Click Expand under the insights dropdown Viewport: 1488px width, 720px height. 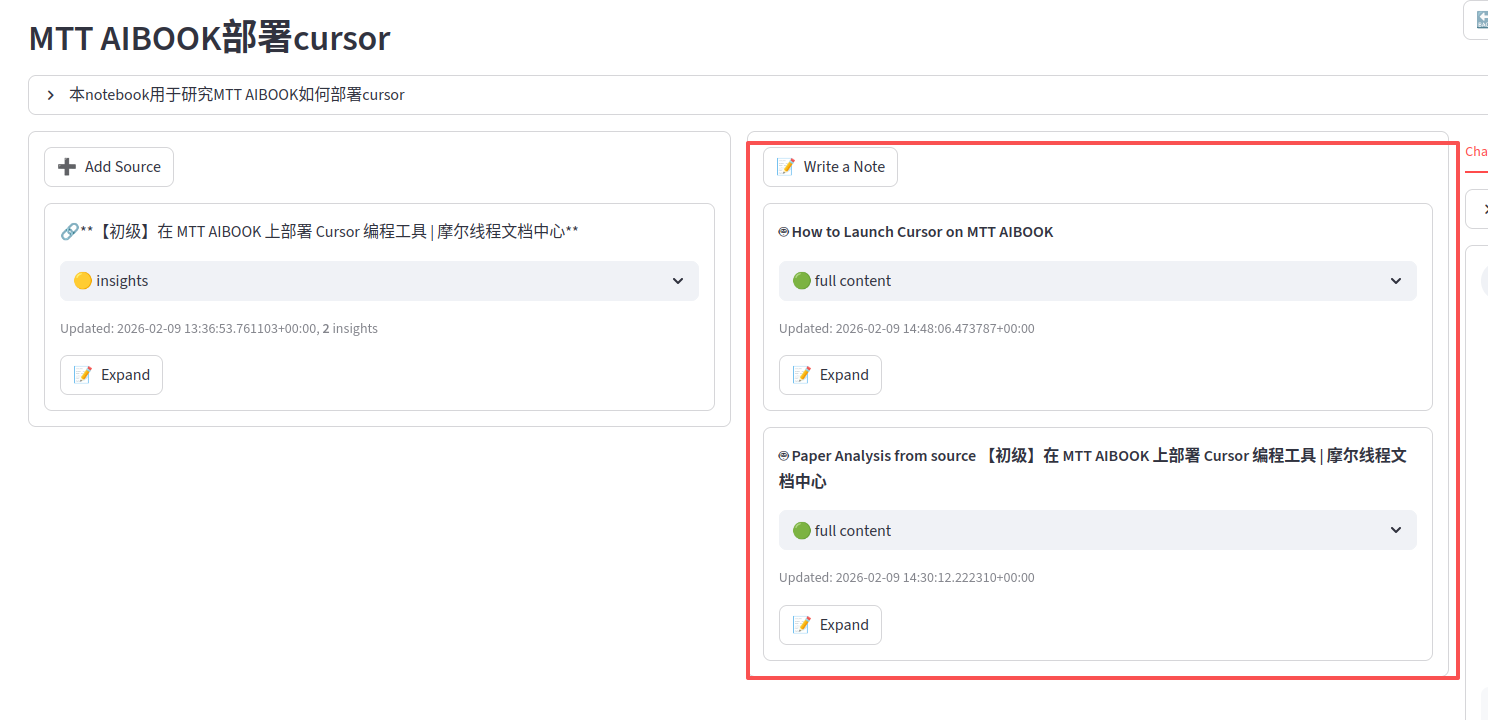[111, 375]
